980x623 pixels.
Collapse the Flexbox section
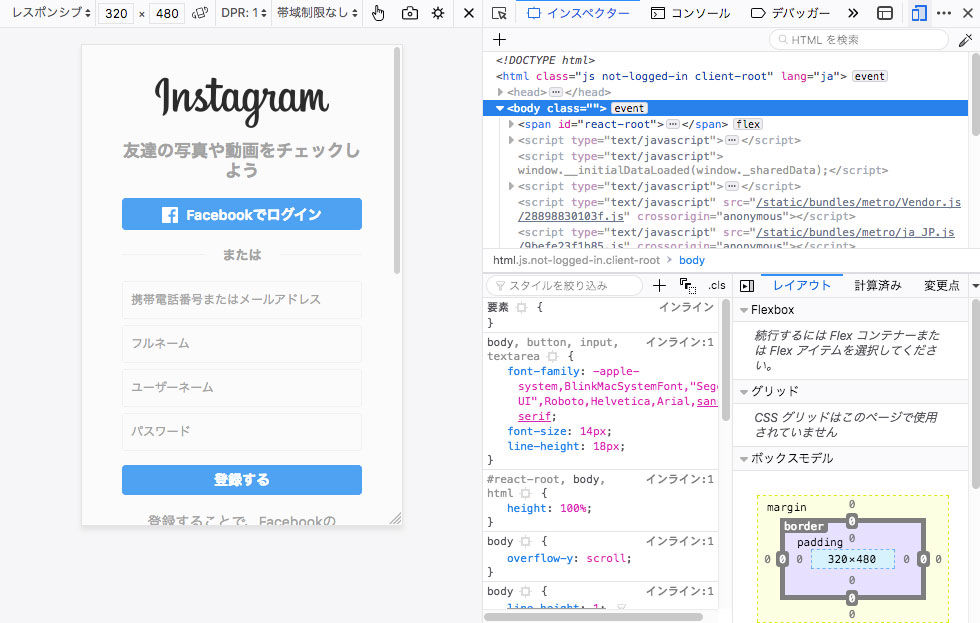(744, 310)
